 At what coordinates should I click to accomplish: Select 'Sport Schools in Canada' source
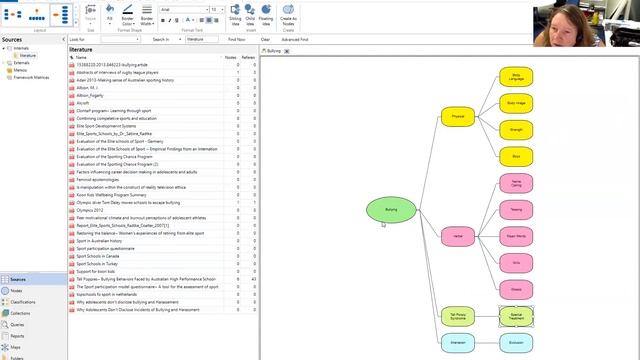[98, 256]
